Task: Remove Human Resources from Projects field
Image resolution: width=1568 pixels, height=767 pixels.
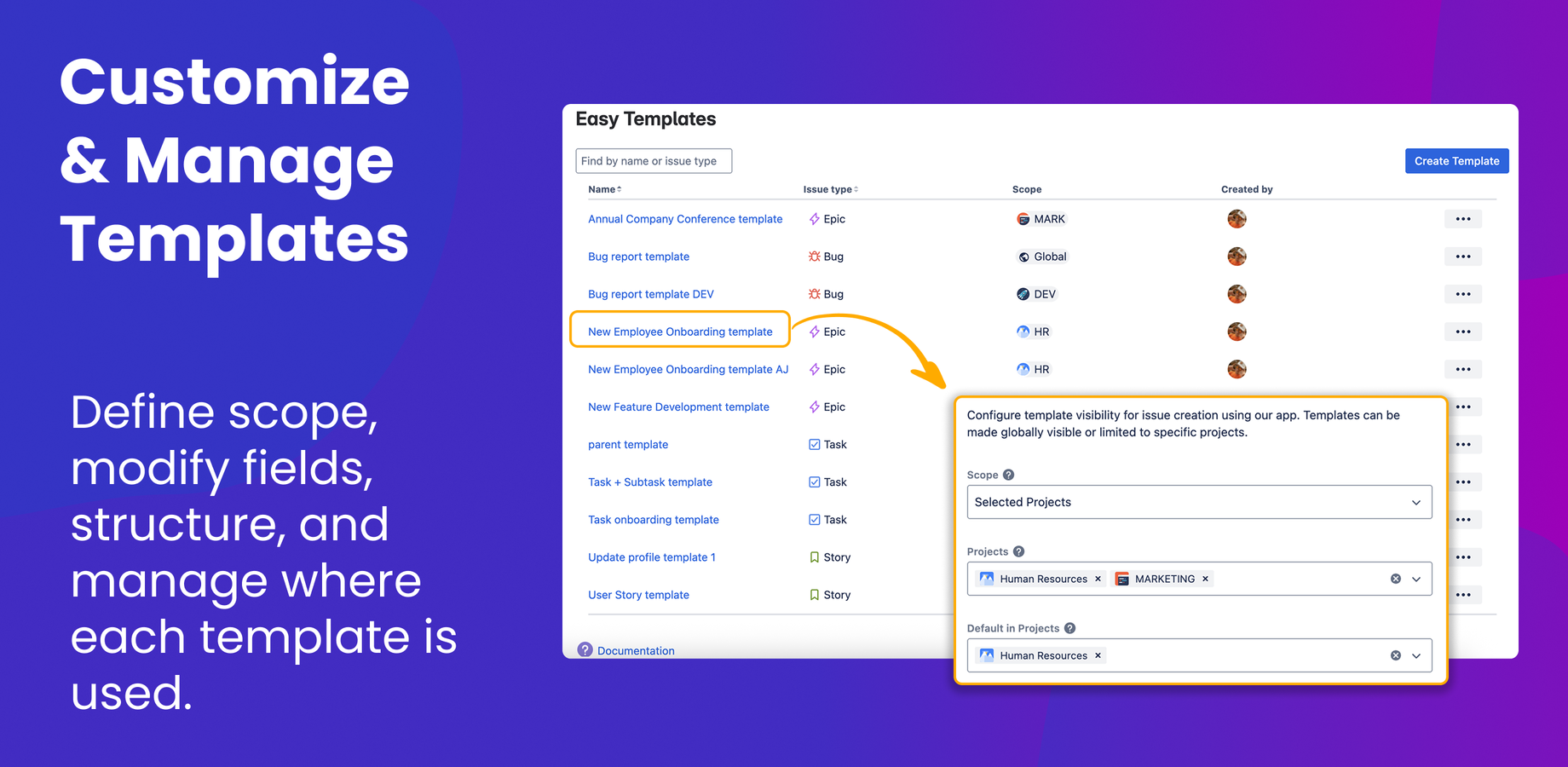Action: point(1098,579)
